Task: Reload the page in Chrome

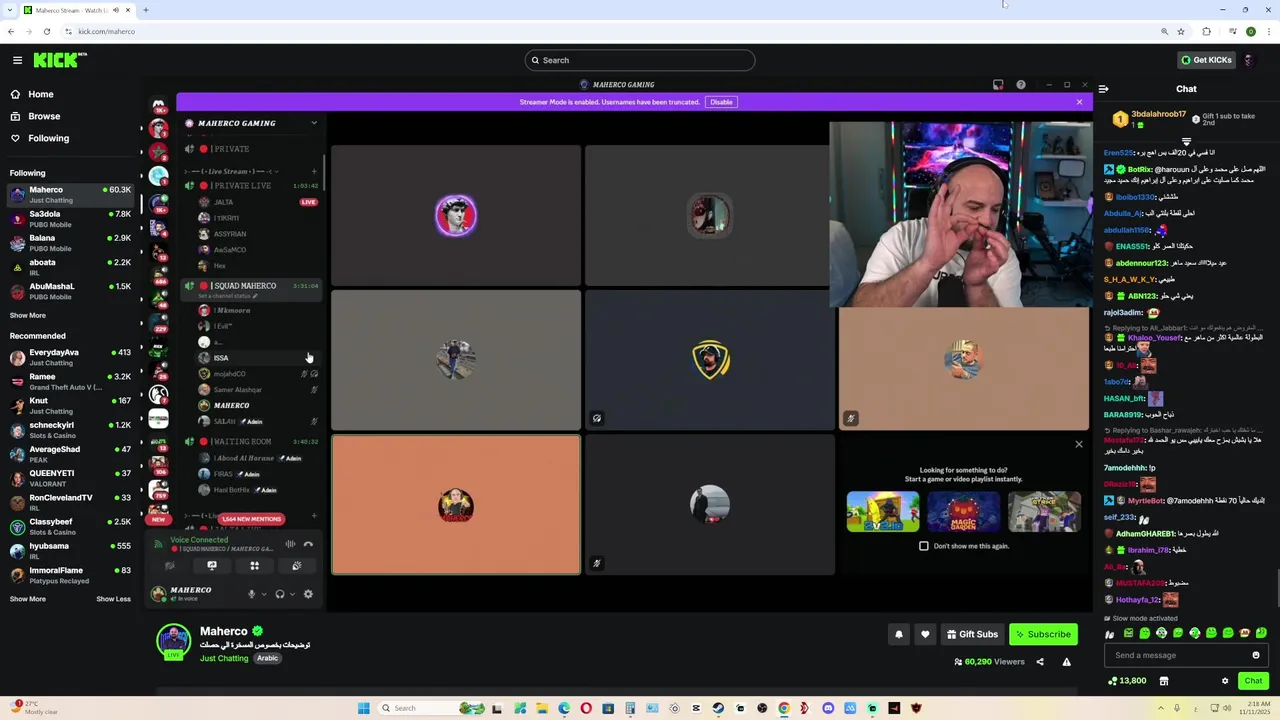Action: [47, 31]
